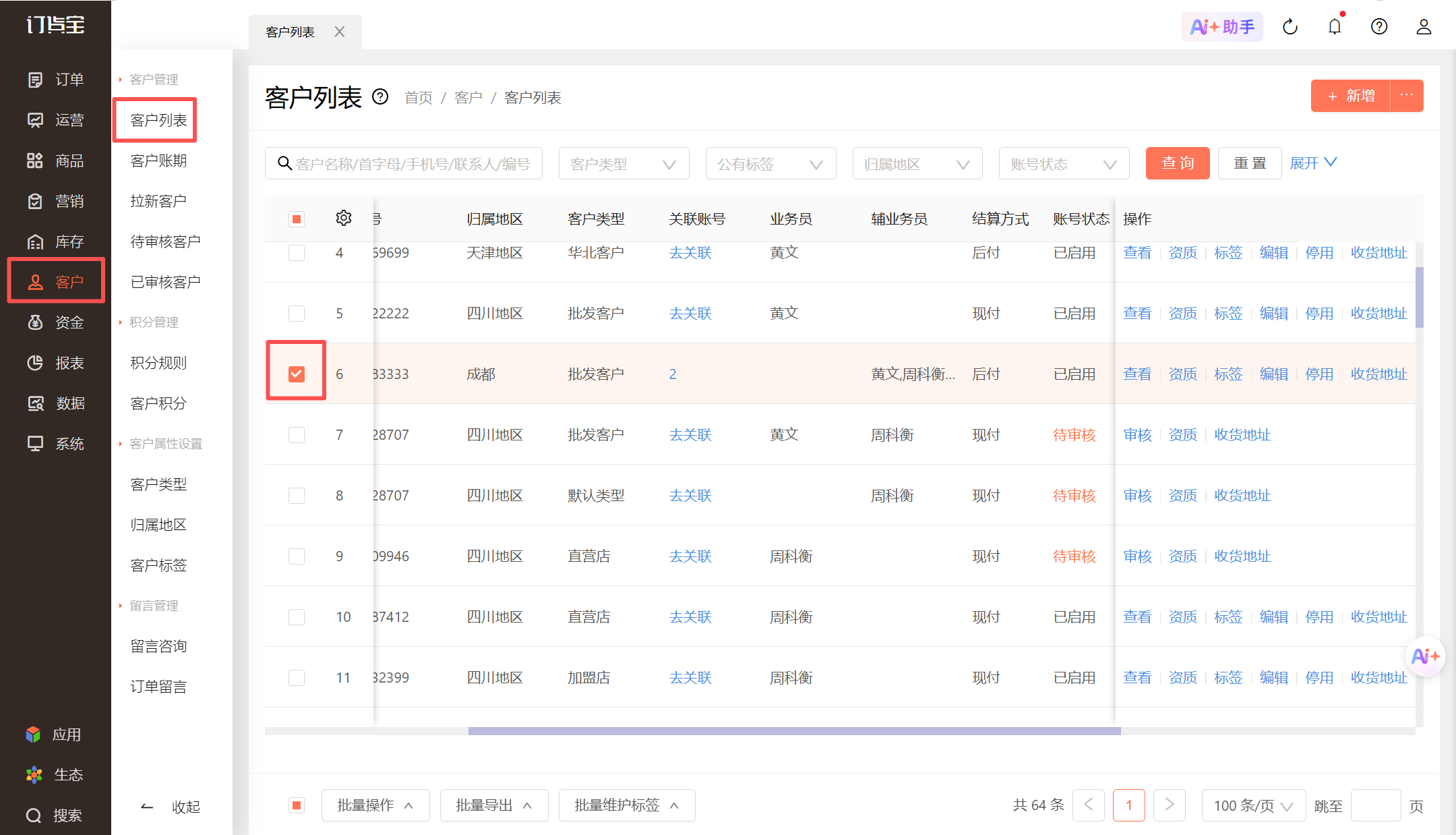
Task: Open the 客户类型 filter dropdown
Action: pyautogui.click(x=624, y=164)
